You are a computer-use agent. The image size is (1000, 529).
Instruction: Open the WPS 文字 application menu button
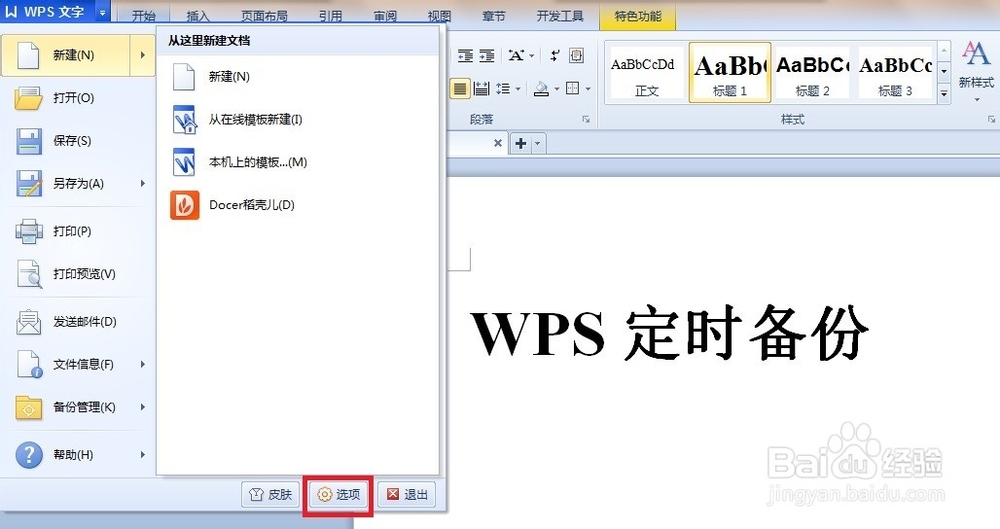coord(46,11)
